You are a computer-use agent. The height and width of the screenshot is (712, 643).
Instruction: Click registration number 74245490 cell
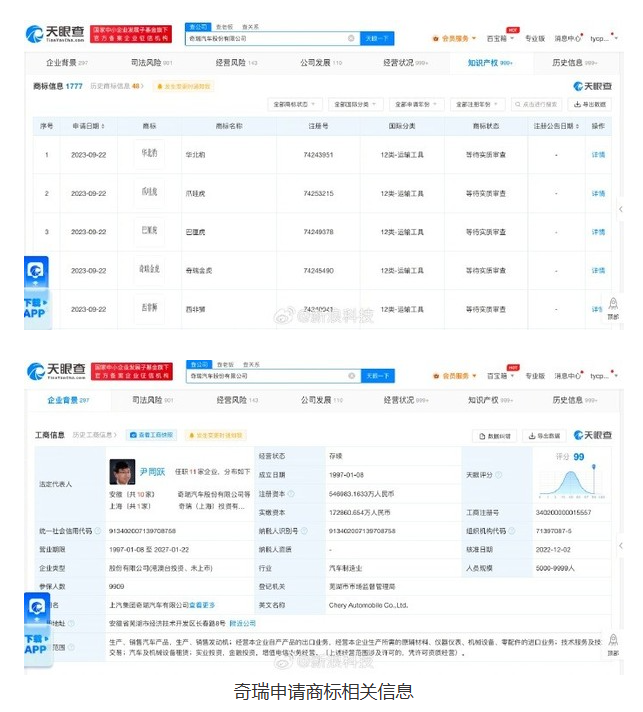(x=318, y=271)
